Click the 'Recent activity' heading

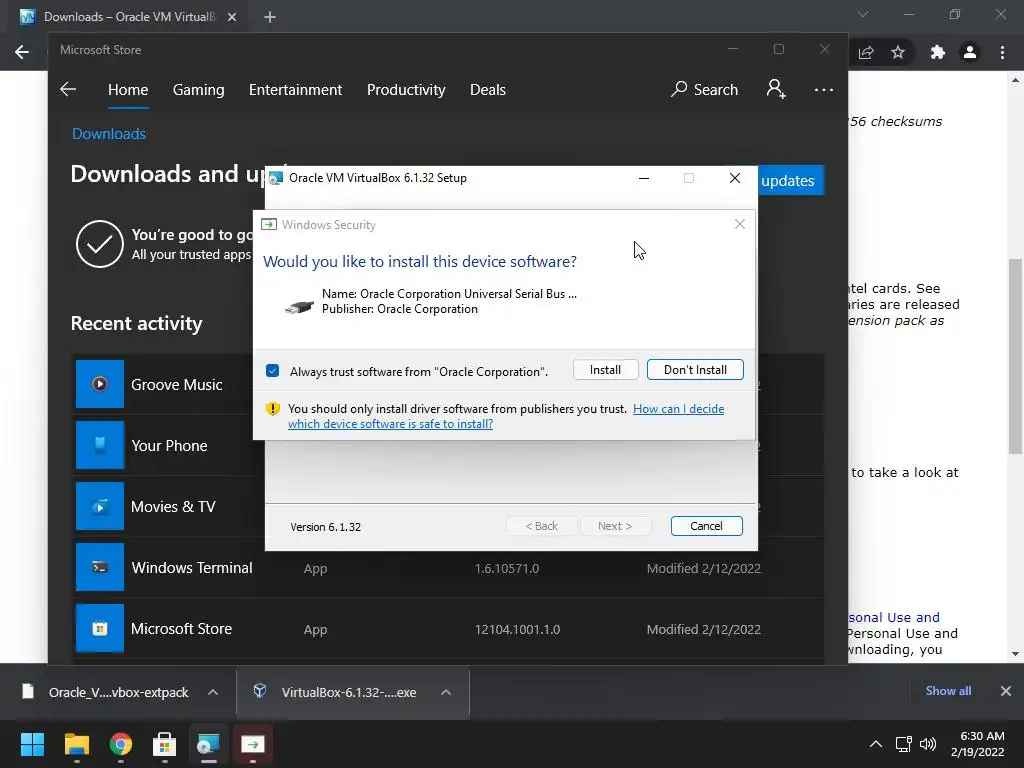136,323
